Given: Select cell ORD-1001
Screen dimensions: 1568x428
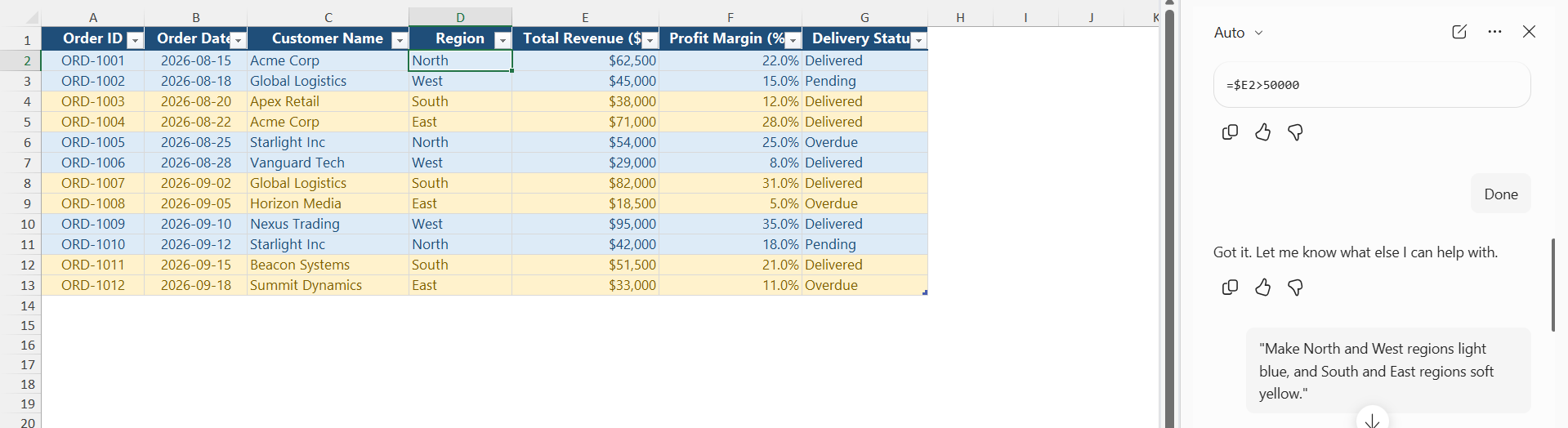Looking at the screenshot, I should (x=93, y=60).
